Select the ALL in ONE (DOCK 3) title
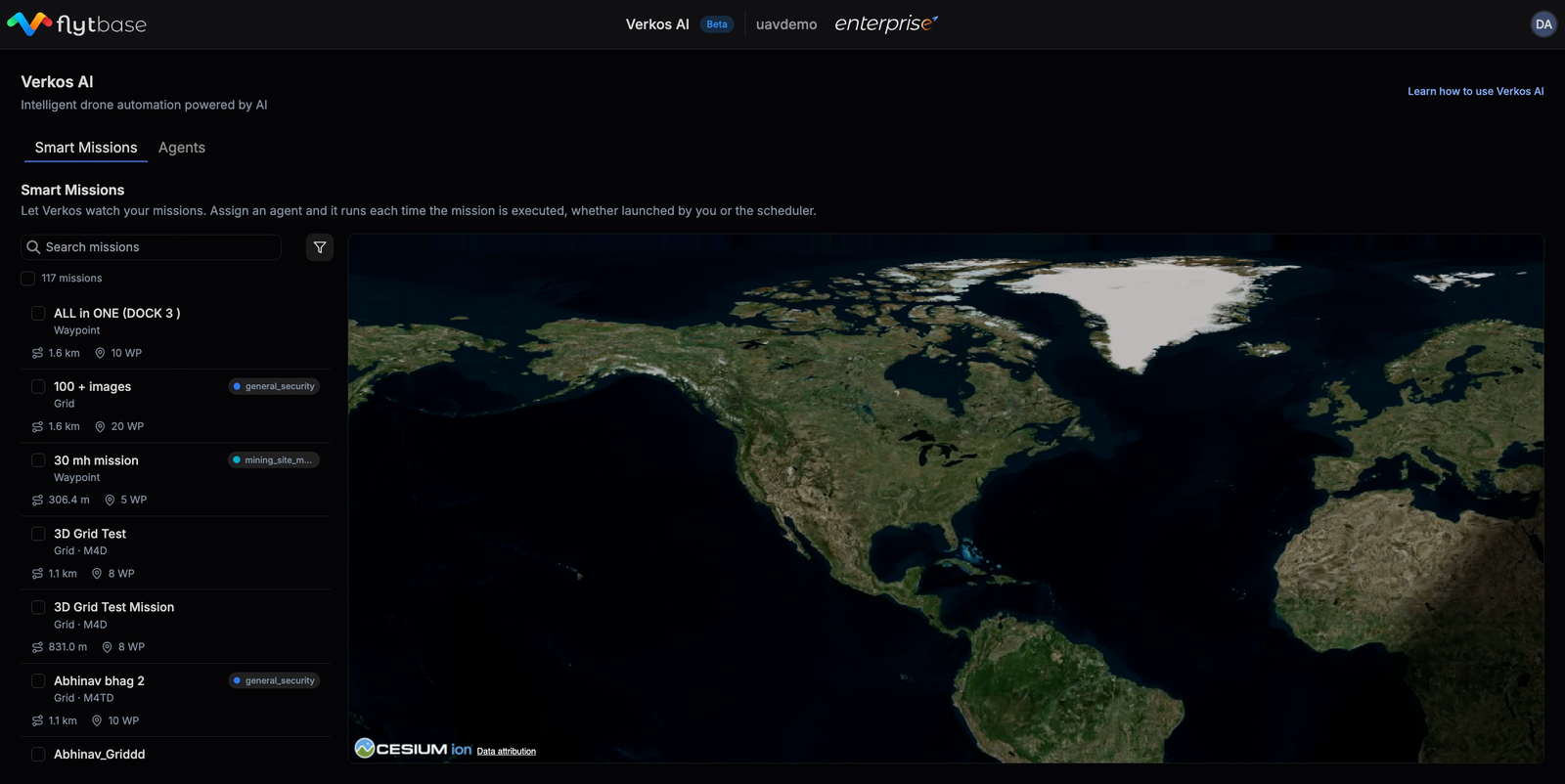 [x=116, y=313]
